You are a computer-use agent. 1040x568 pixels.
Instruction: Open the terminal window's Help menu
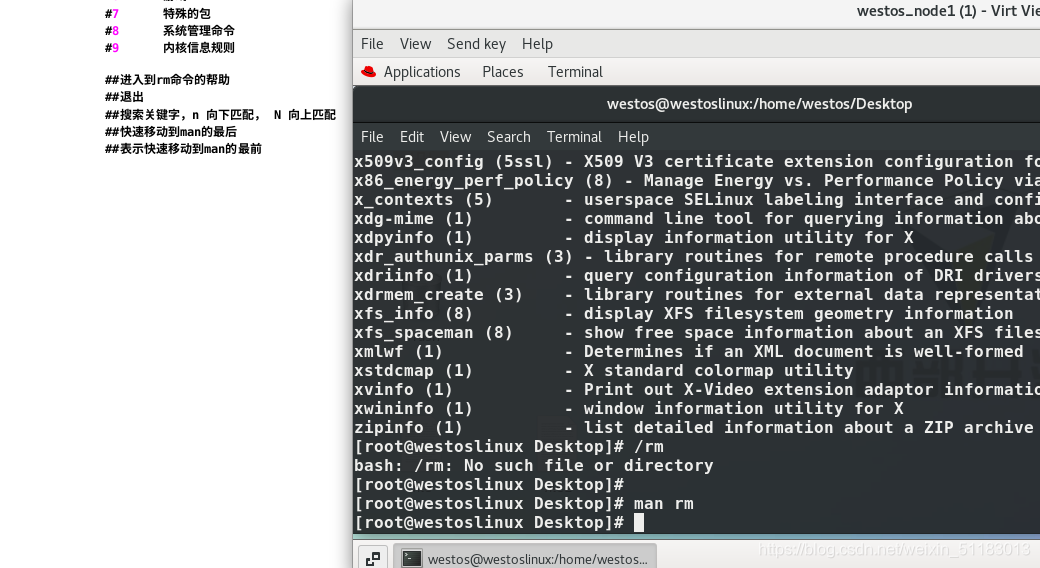(633, 137)
